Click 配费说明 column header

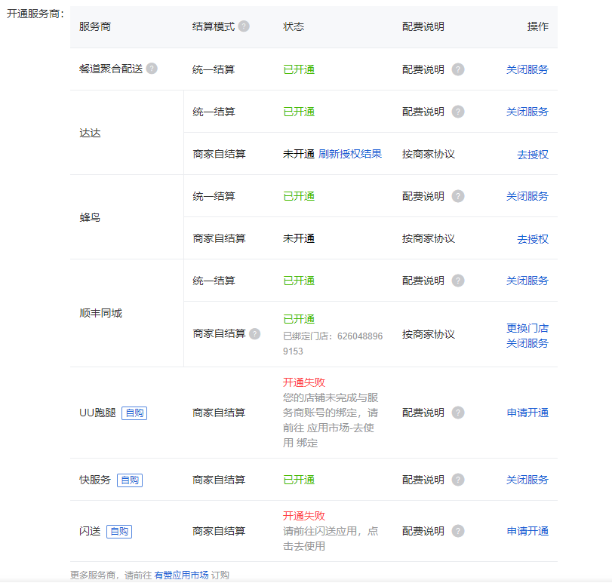pos(423,27)
